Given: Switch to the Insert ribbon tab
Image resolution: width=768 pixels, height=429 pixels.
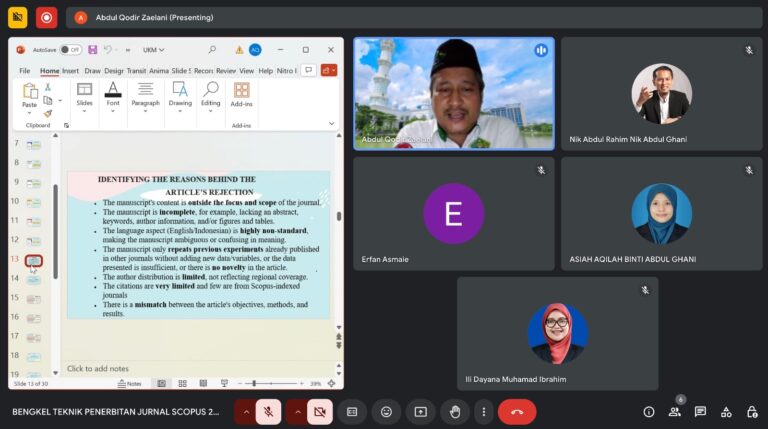Looking at the screenshot, I should pyautogui.click(x=70, y=71).
